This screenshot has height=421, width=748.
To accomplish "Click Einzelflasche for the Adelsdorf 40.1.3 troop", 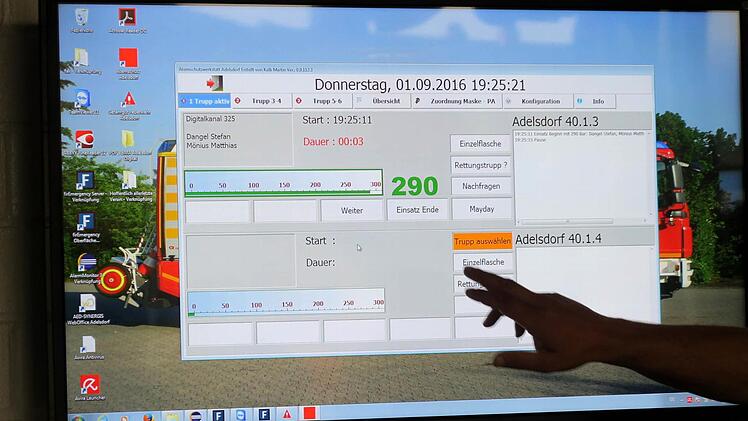I will point(480,144).
